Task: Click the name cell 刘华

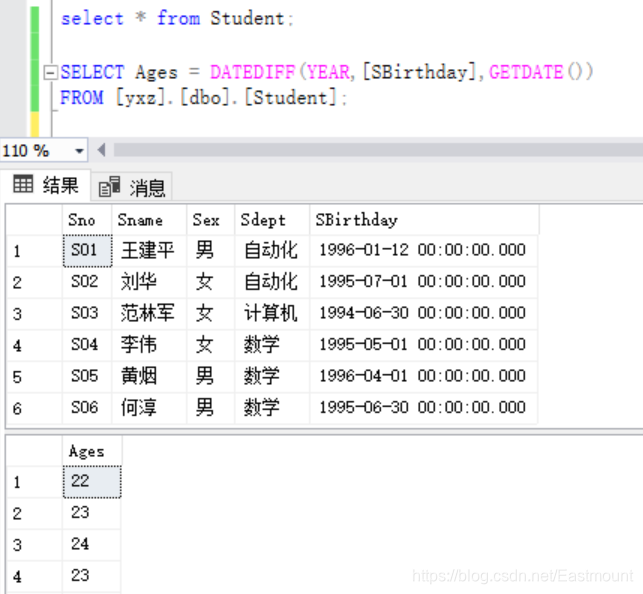Action: 149,282
